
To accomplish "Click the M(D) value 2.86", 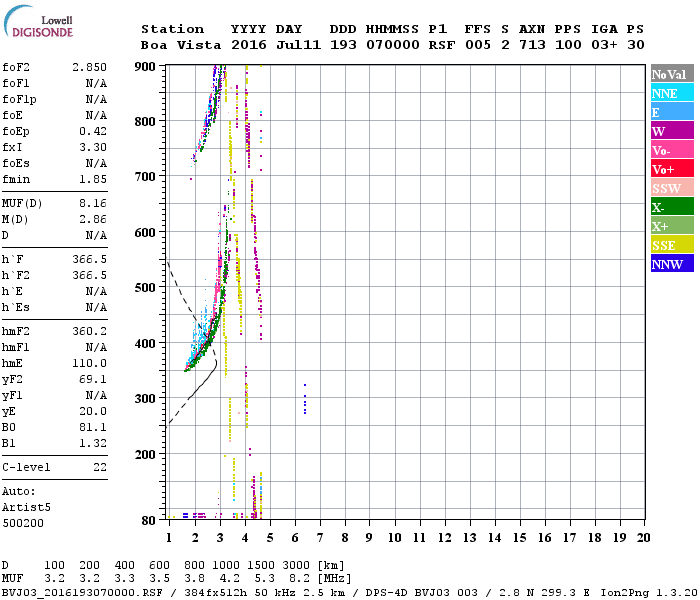I will pyautogui.click(x=93, y=219).
